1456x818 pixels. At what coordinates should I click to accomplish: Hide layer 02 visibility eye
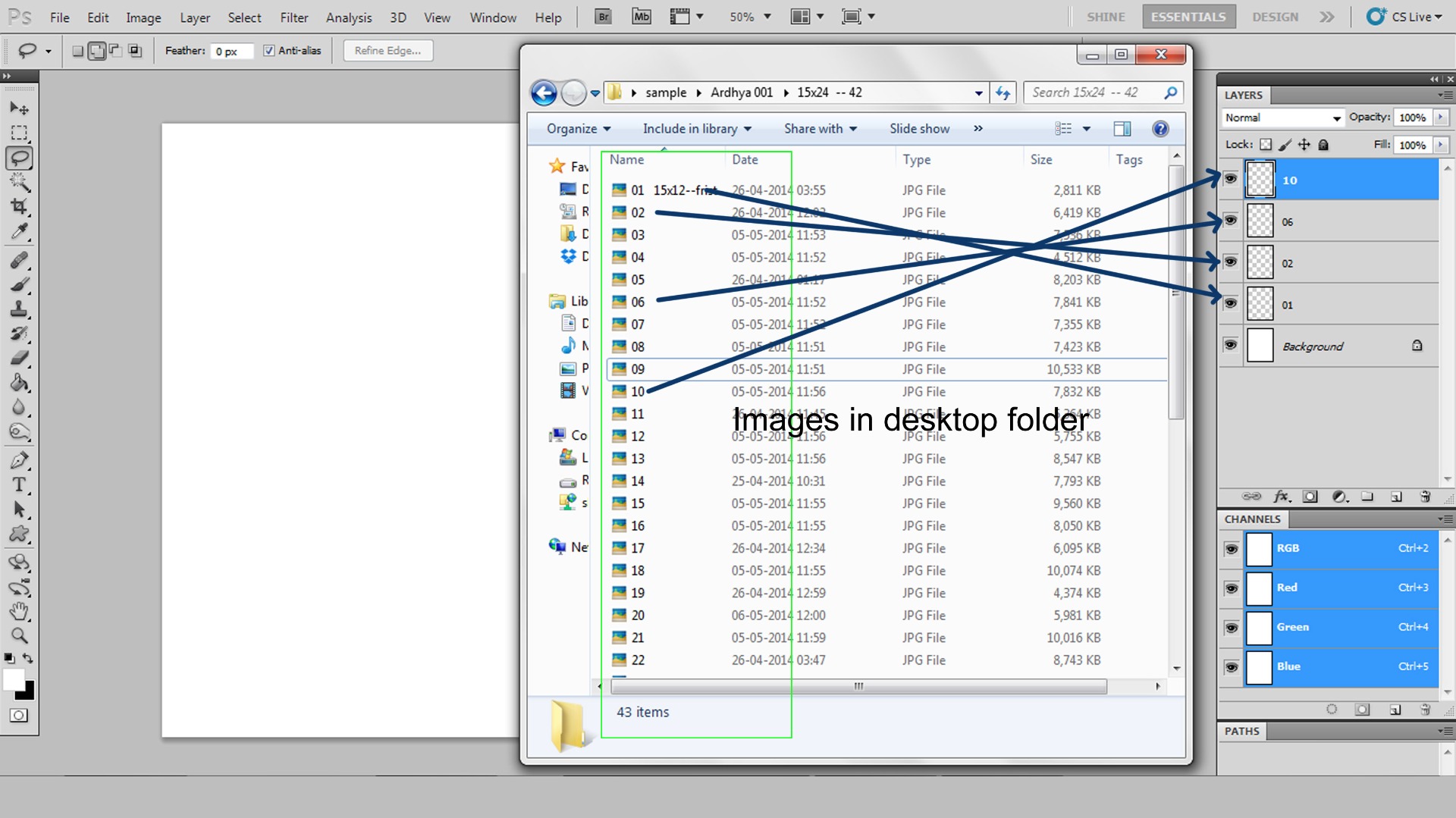click(x=1230, y=262)
